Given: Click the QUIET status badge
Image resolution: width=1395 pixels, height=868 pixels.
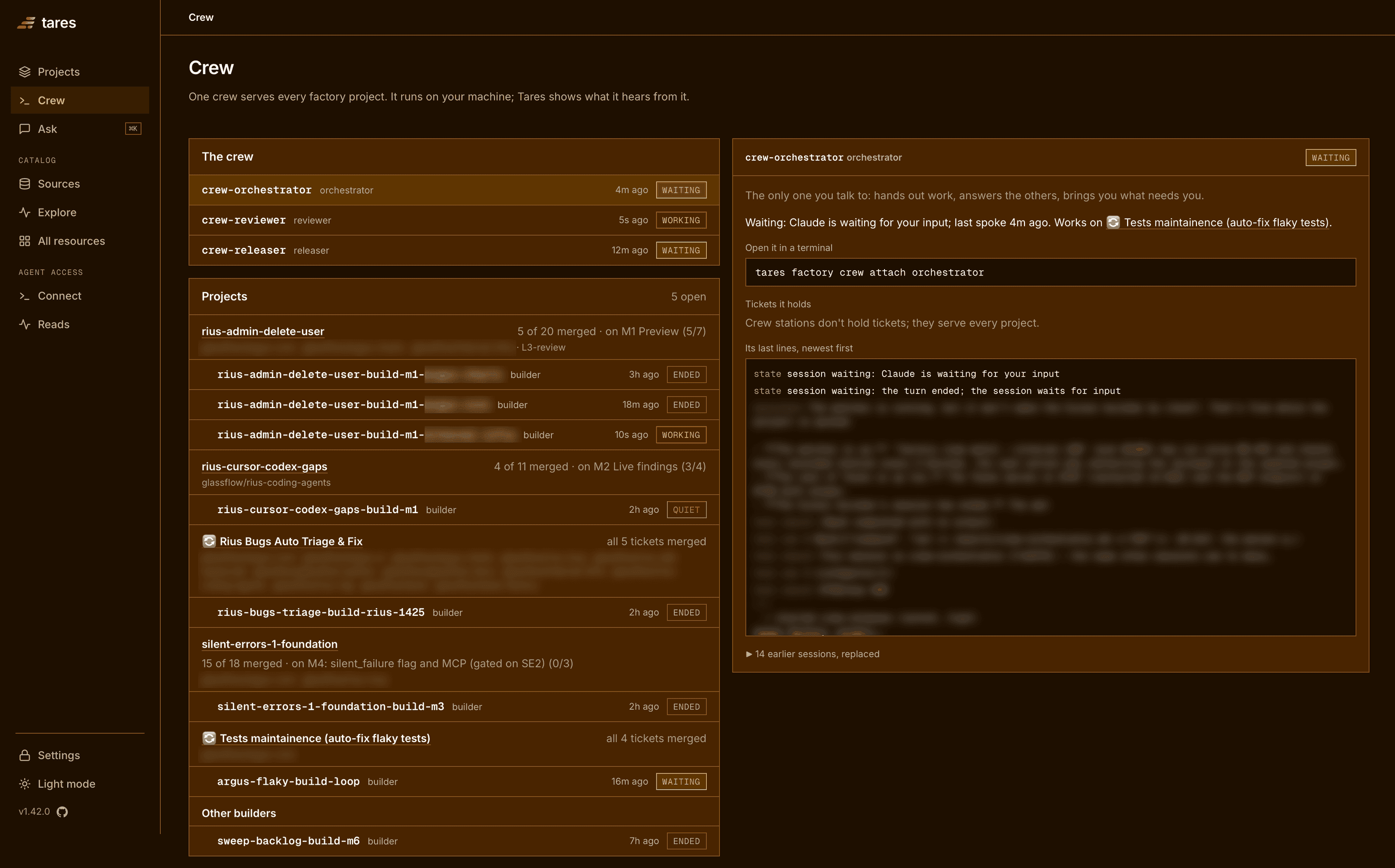Looking at the screenshot, I should pyautogui.click(x=686, y=510).
